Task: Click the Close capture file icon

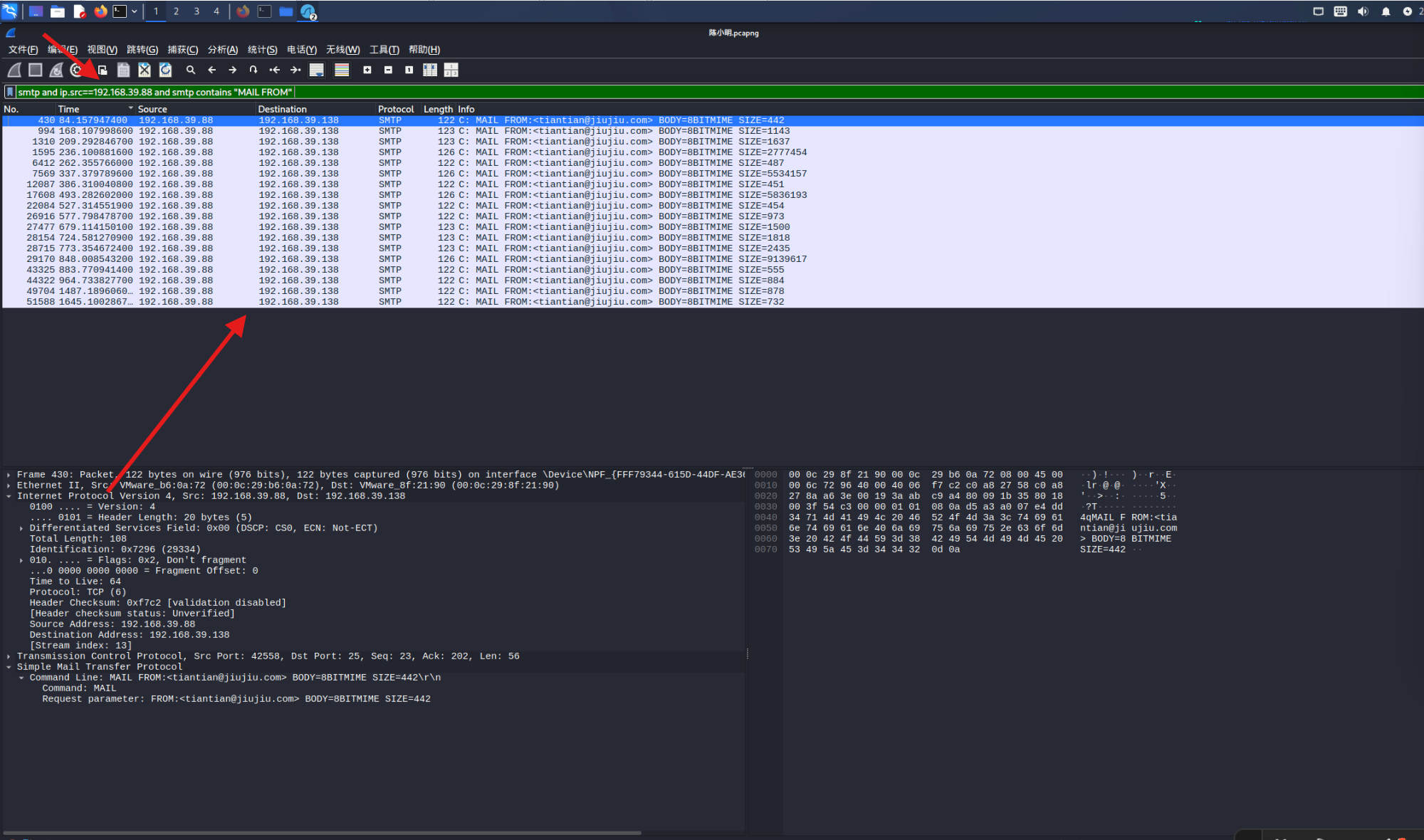Action: click(x=145, y=70)
